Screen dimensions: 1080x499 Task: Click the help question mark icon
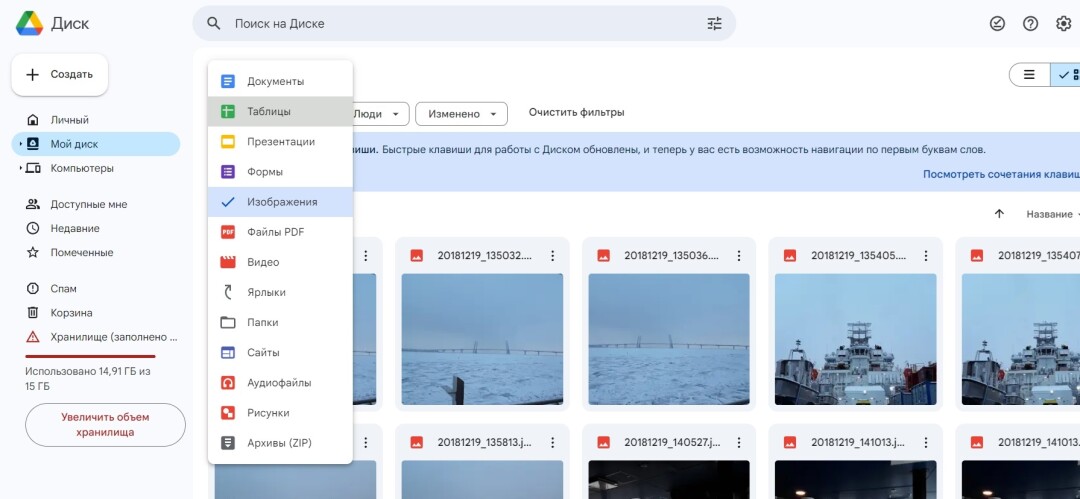tap(1030, 23)
